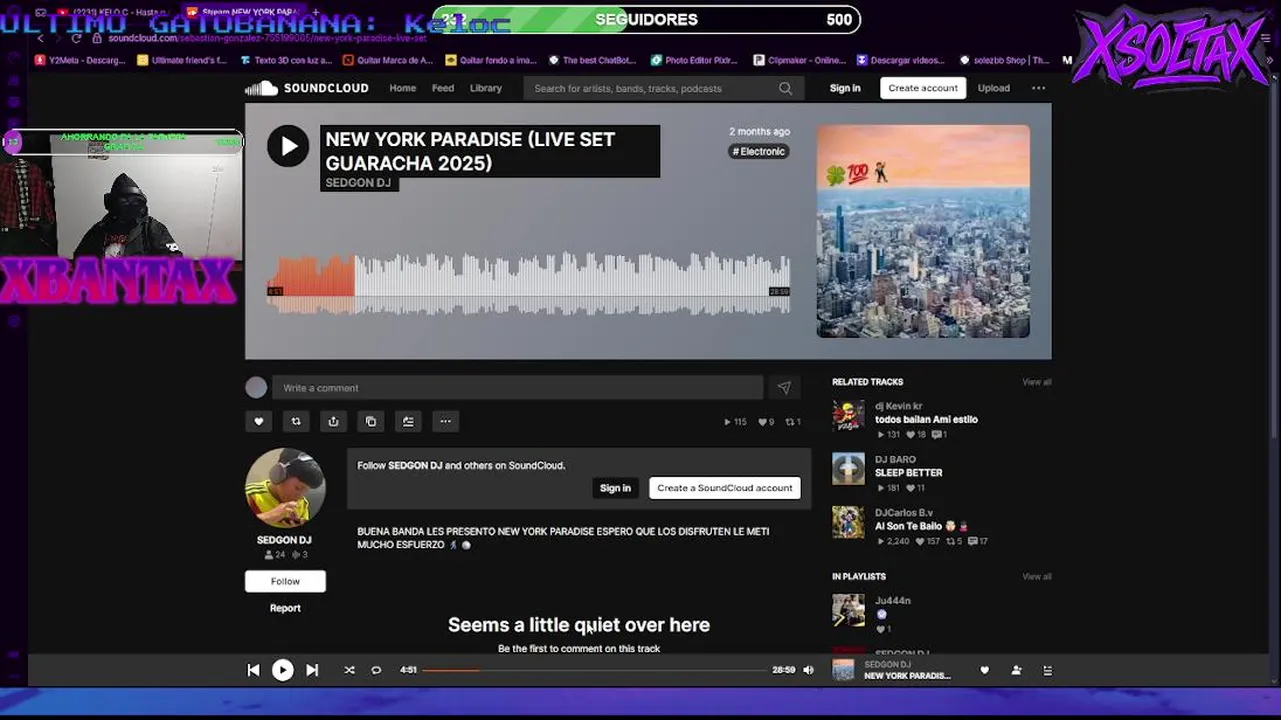1281x720 pixels.
Task: Open More options under the comment box
Action: (x=446, y=421)
